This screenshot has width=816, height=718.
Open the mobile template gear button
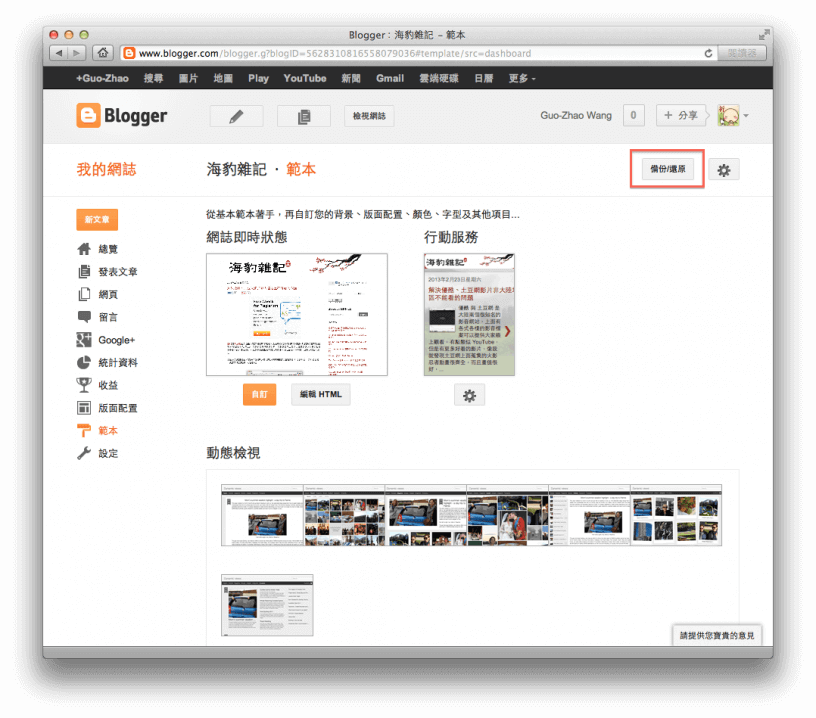point(469,395)
